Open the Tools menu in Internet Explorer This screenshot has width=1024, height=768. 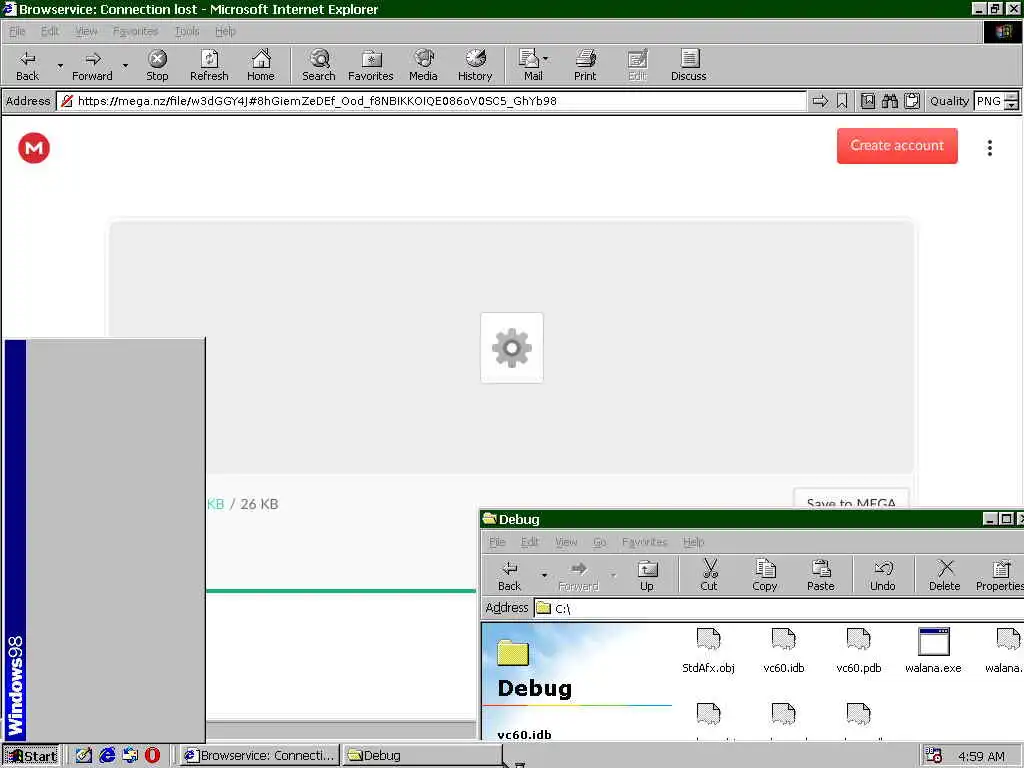187,31
